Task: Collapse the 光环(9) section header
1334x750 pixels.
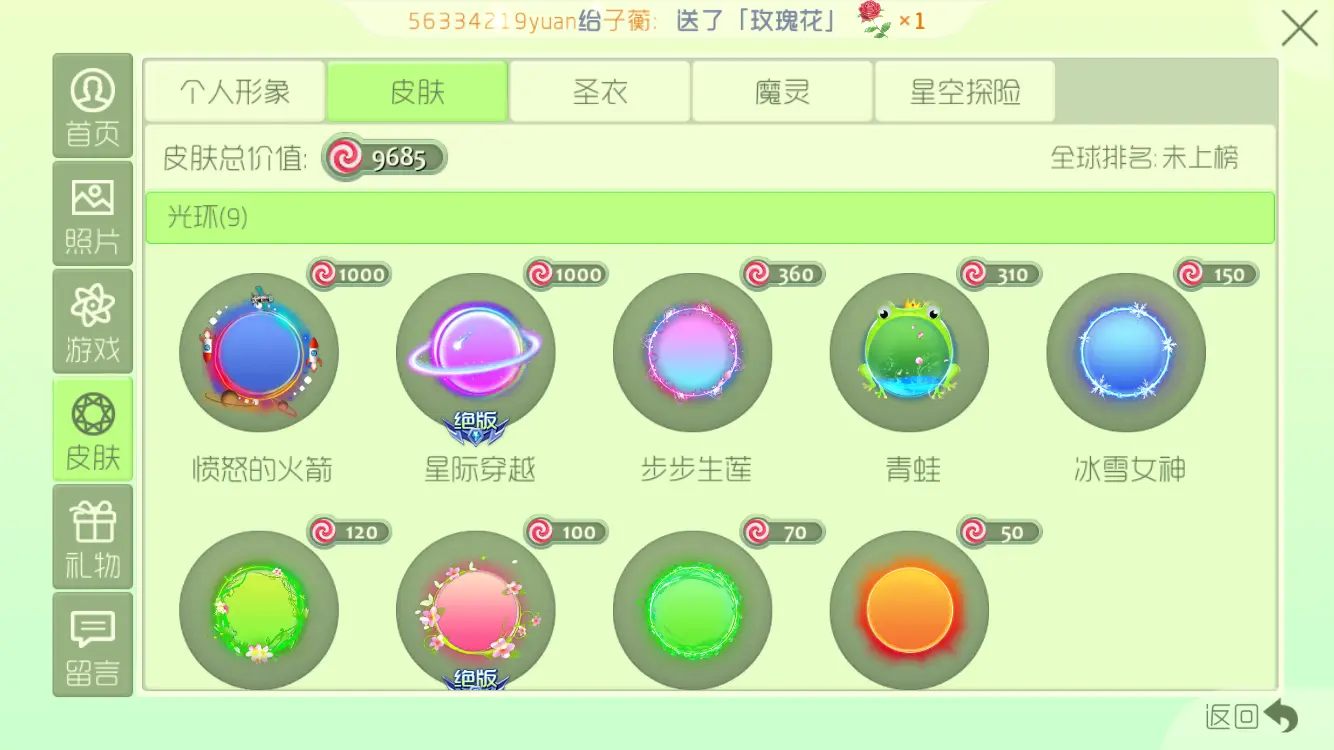Action: click(710, 218)
